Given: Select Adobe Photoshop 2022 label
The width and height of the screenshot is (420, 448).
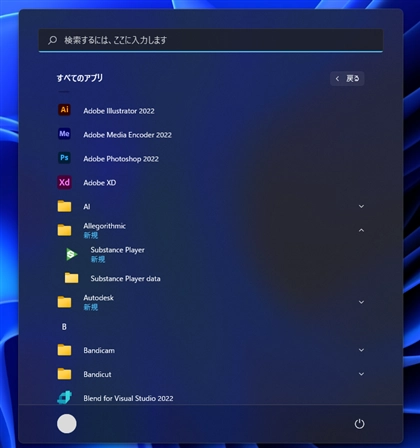Looking at the screenshot, I should pyautogui.click(x=121, y=159).
